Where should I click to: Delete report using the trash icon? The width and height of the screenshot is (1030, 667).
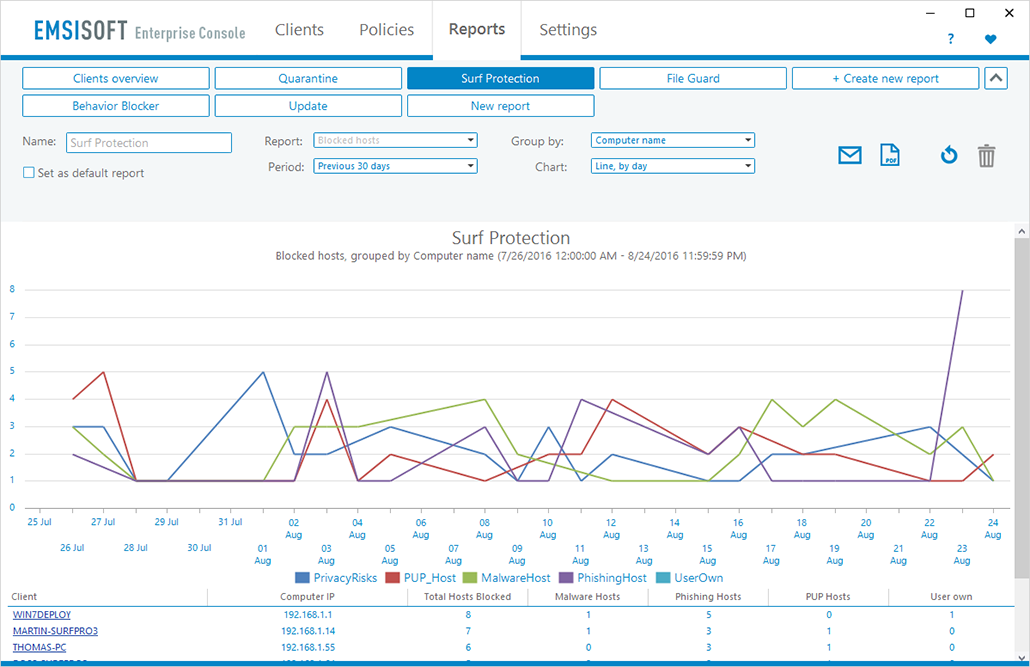986,156
